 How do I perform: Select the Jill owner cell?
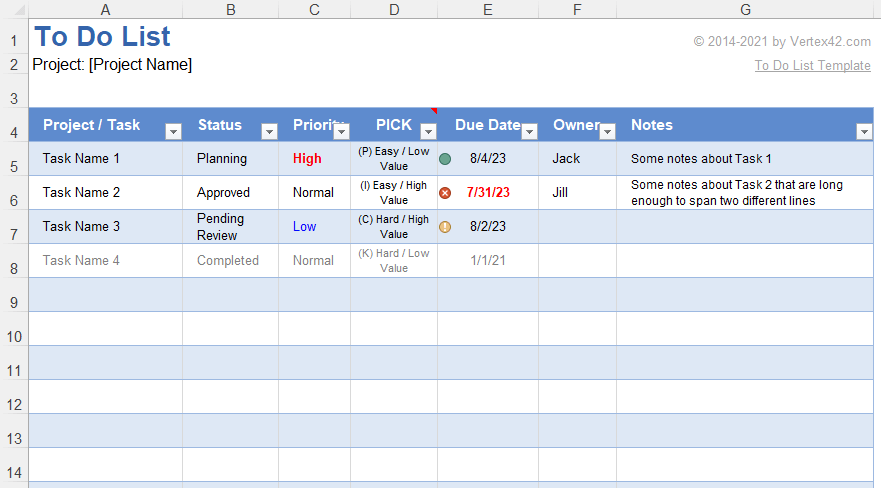577,193
